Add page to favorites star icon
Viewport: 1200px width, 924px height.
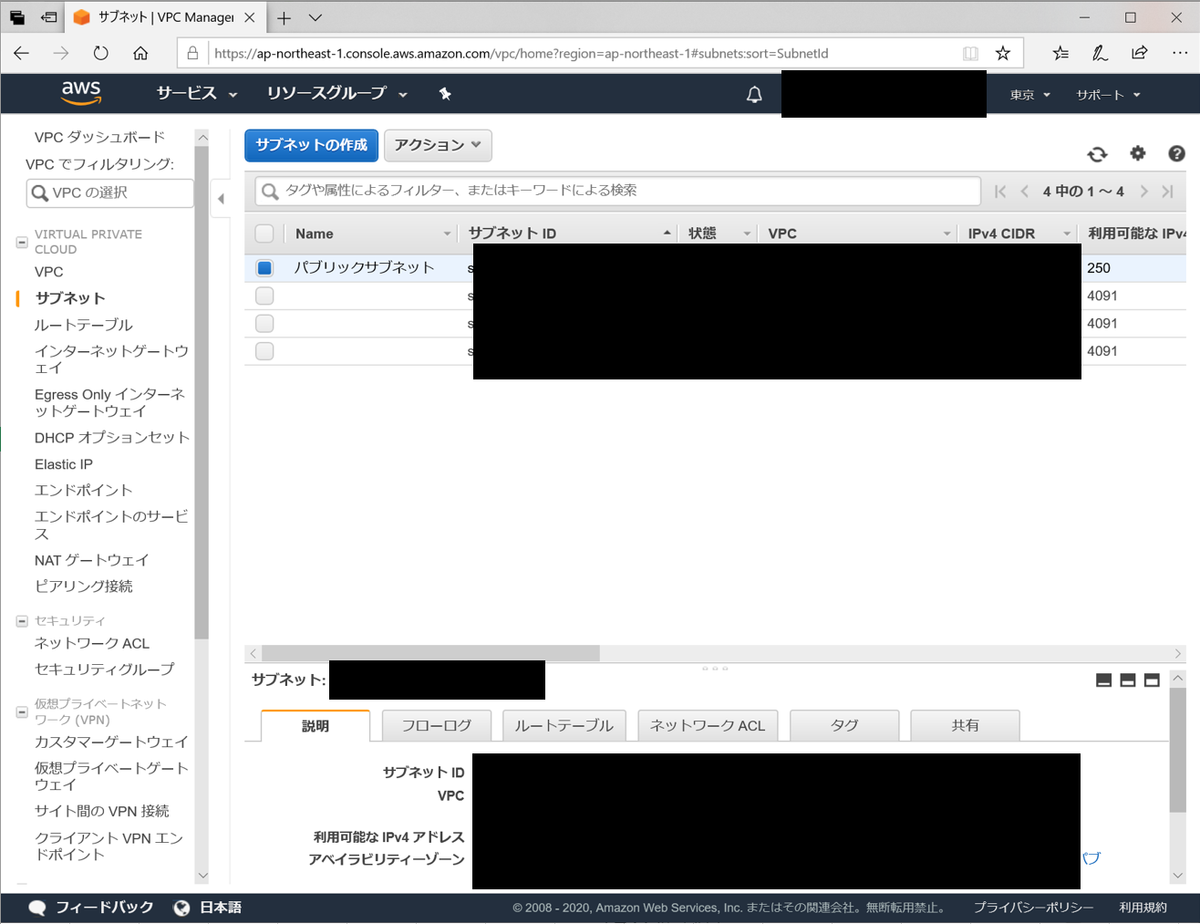tap(1003, 53)
